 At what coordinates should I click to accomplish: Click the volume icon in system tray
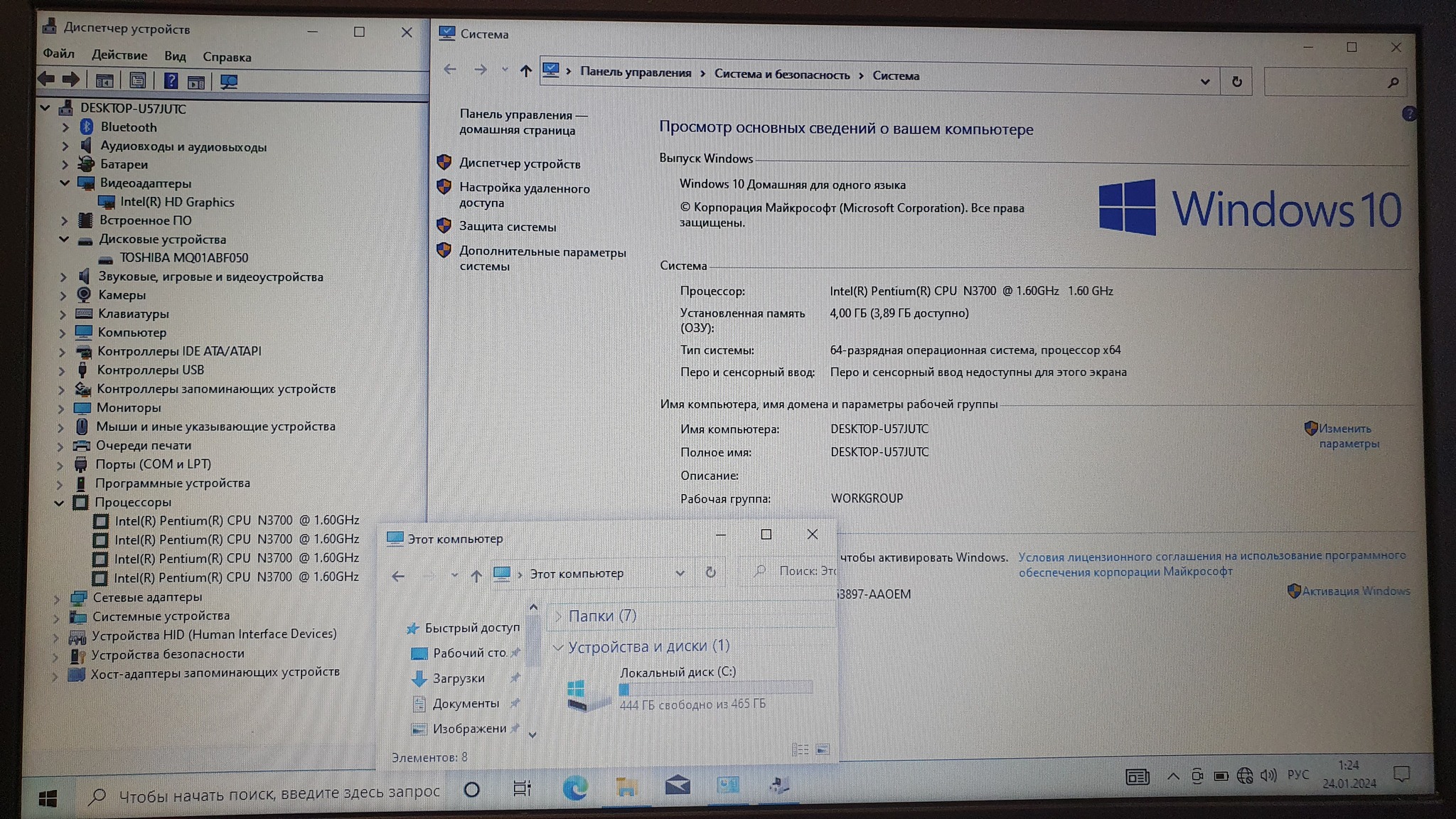(x=1268, y=775)
